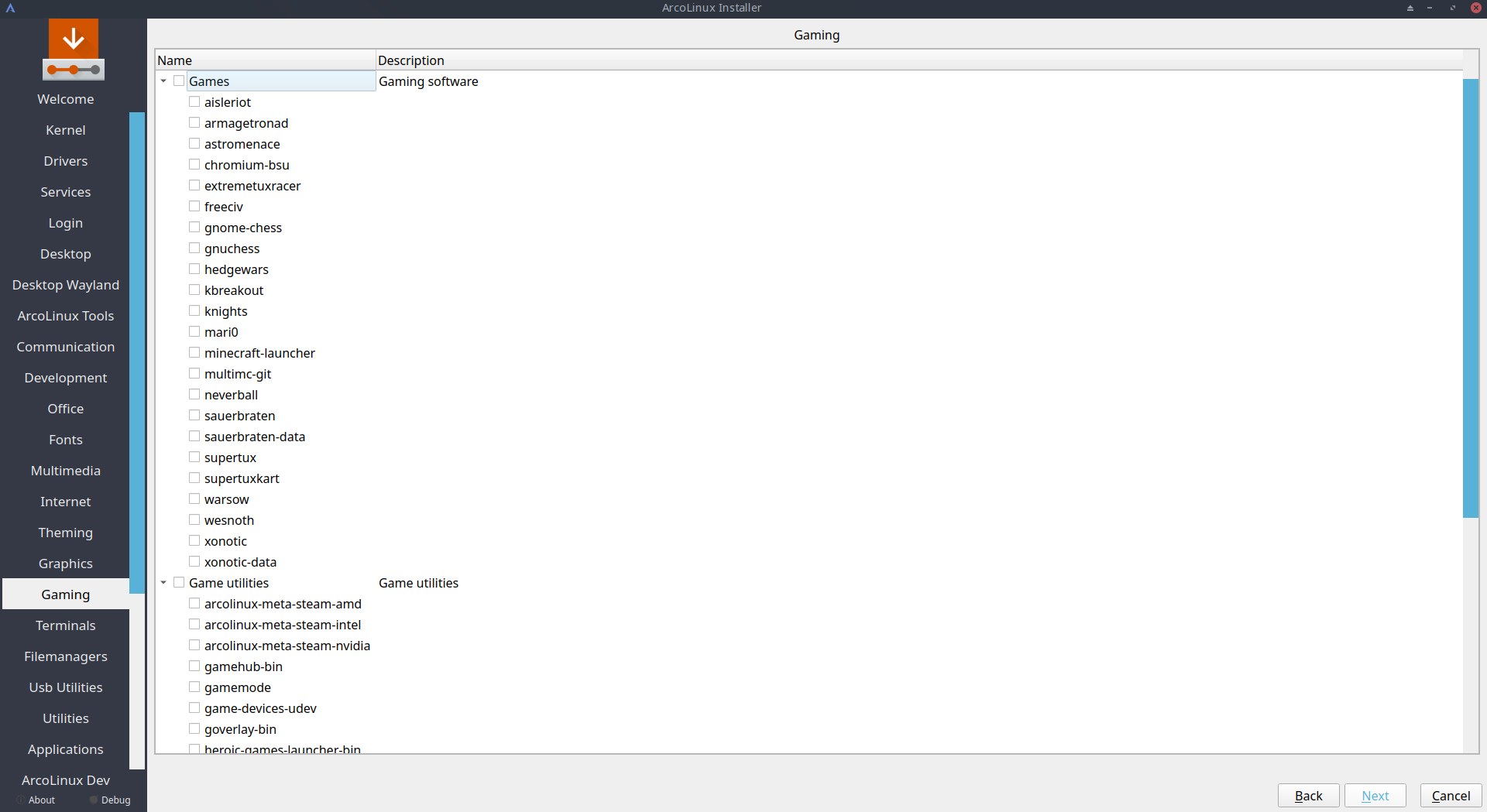Click the "arcolinux-meta-steam-intel" package name
Image resolution: width=1487 pixels, height=812 pixels.
click(x=283, y=625)
